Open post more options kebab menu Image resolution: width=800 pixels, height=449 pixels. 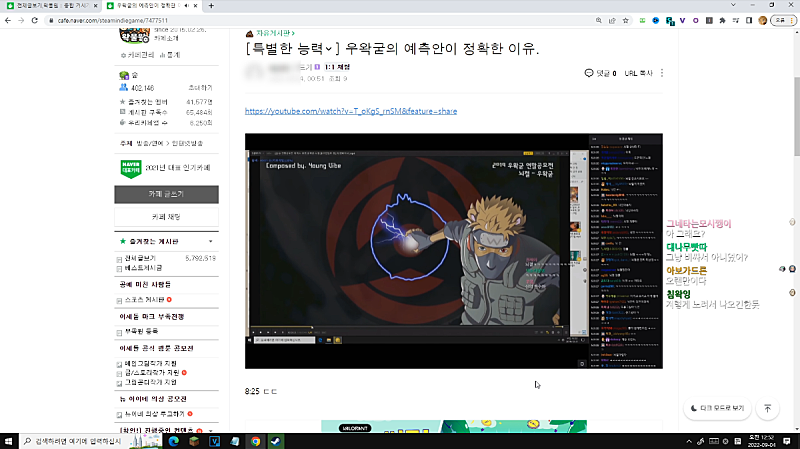coord(662,73)
